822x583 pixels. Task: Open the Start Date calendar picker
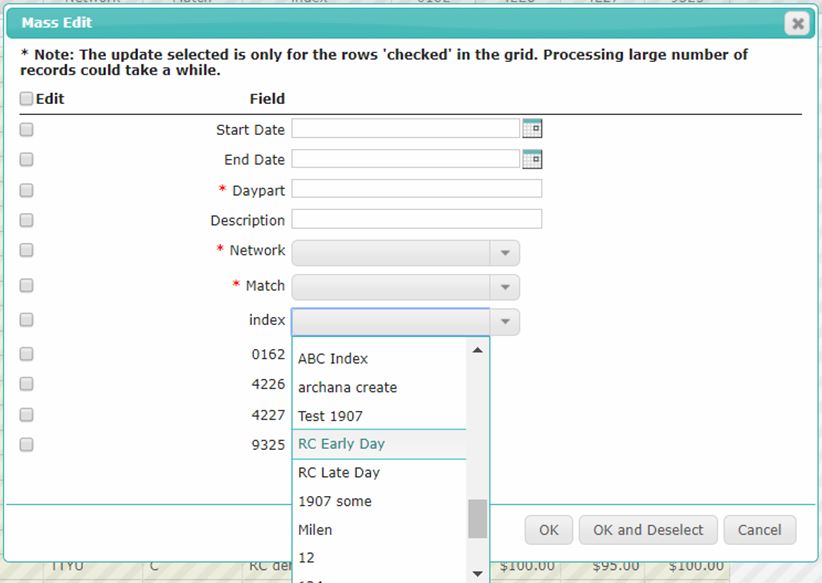point(532,128)
